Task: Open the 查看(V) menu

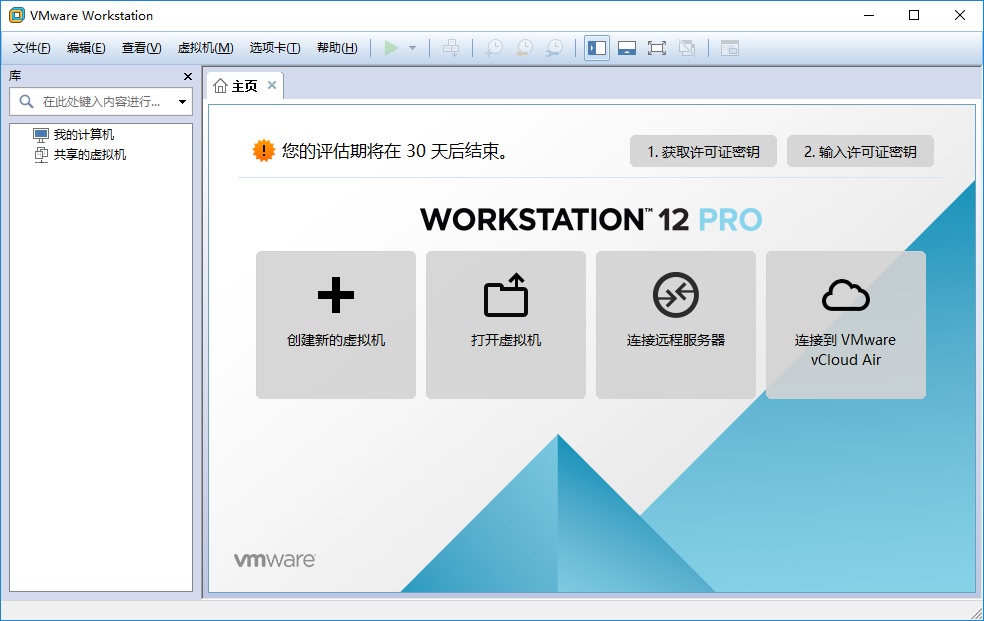Action: 141,48
